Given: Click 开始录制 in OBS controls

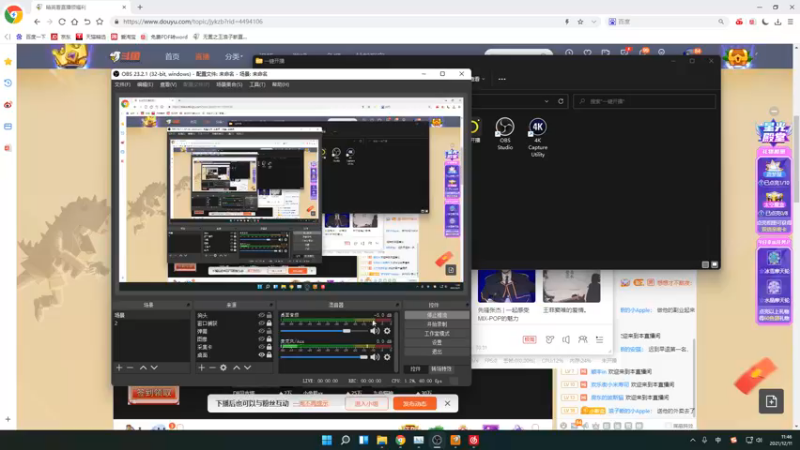Looking at the screenshot, I should (437, 324).
